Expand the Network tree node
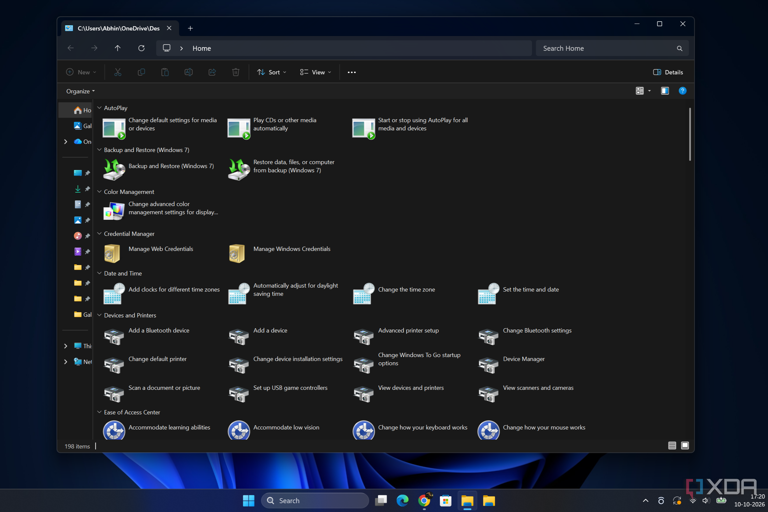This screenshot has width=768, height=512. (x=66, y=362)
